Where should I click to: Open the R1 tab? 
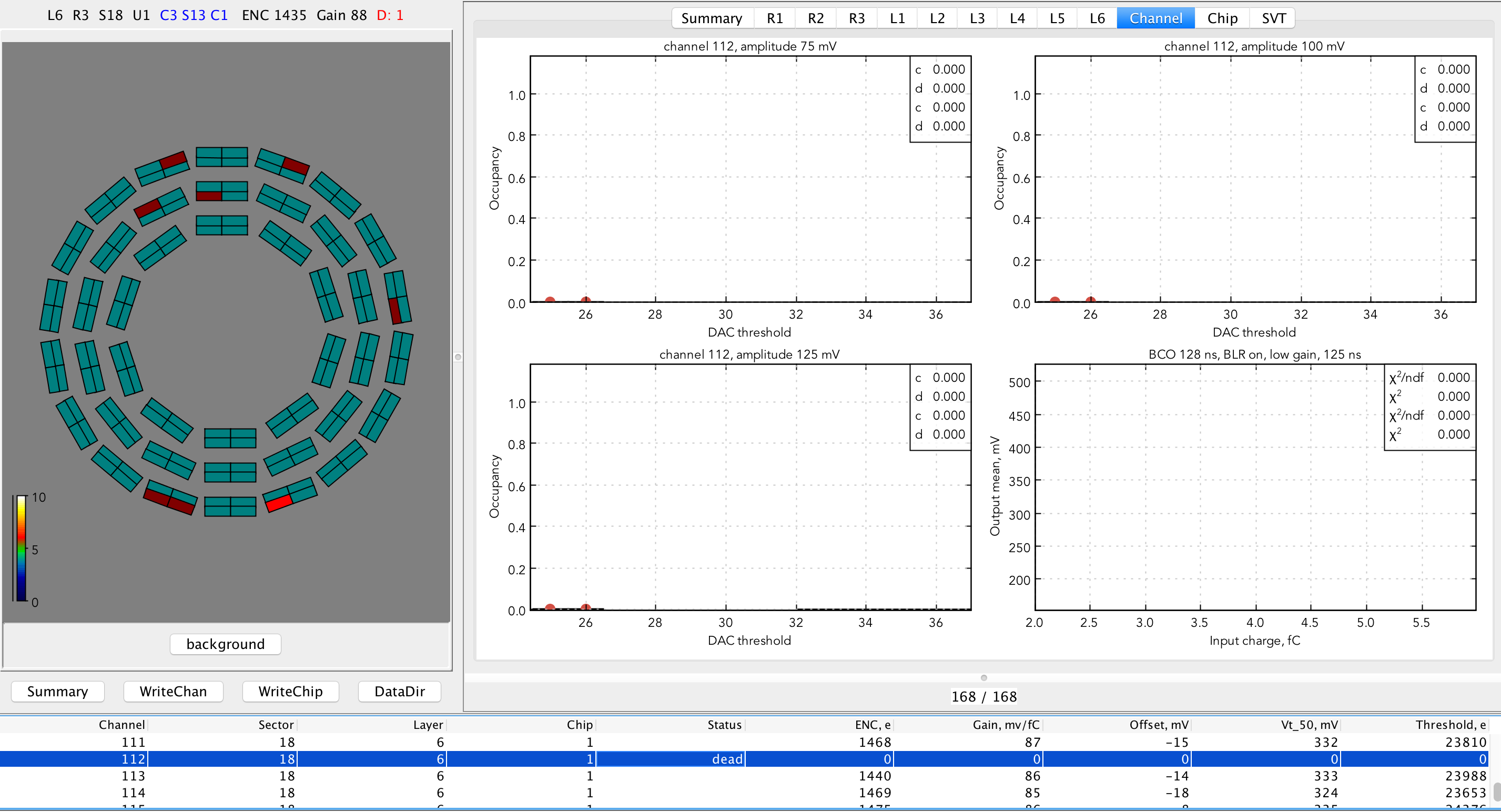click(774, 18)
